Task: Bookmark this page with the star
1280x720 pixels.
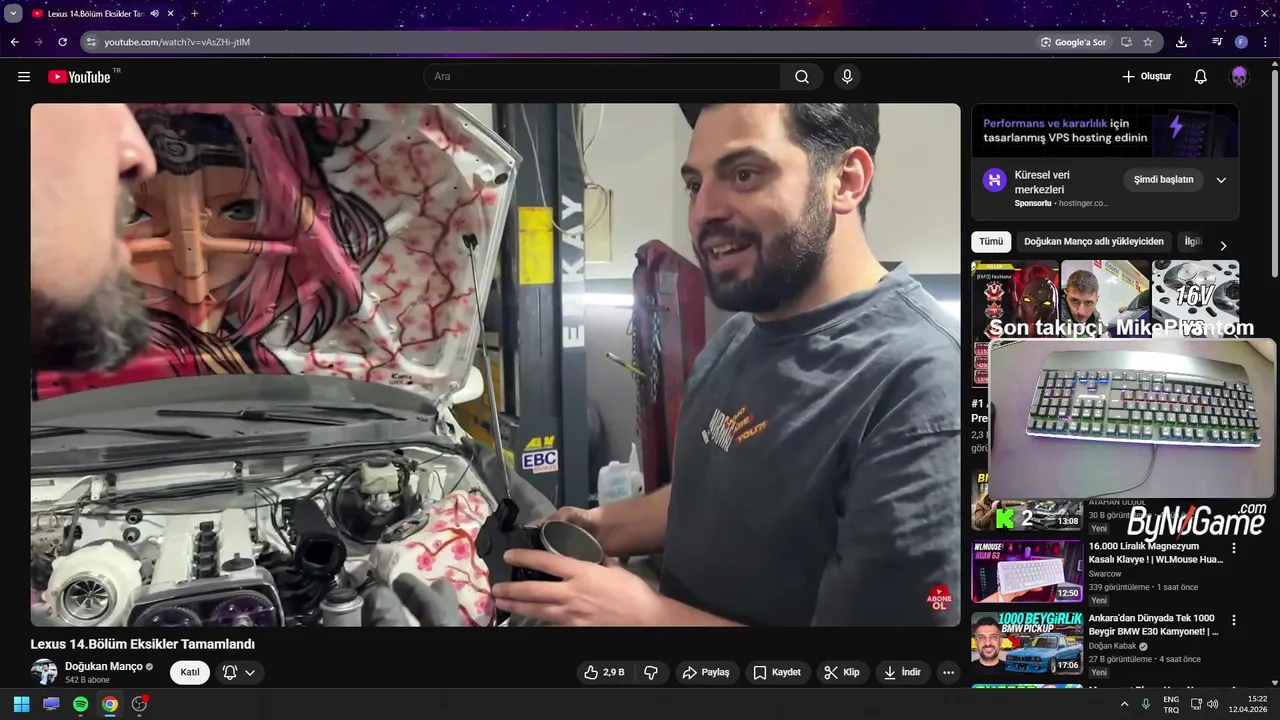Action: tap(1148, 42)
